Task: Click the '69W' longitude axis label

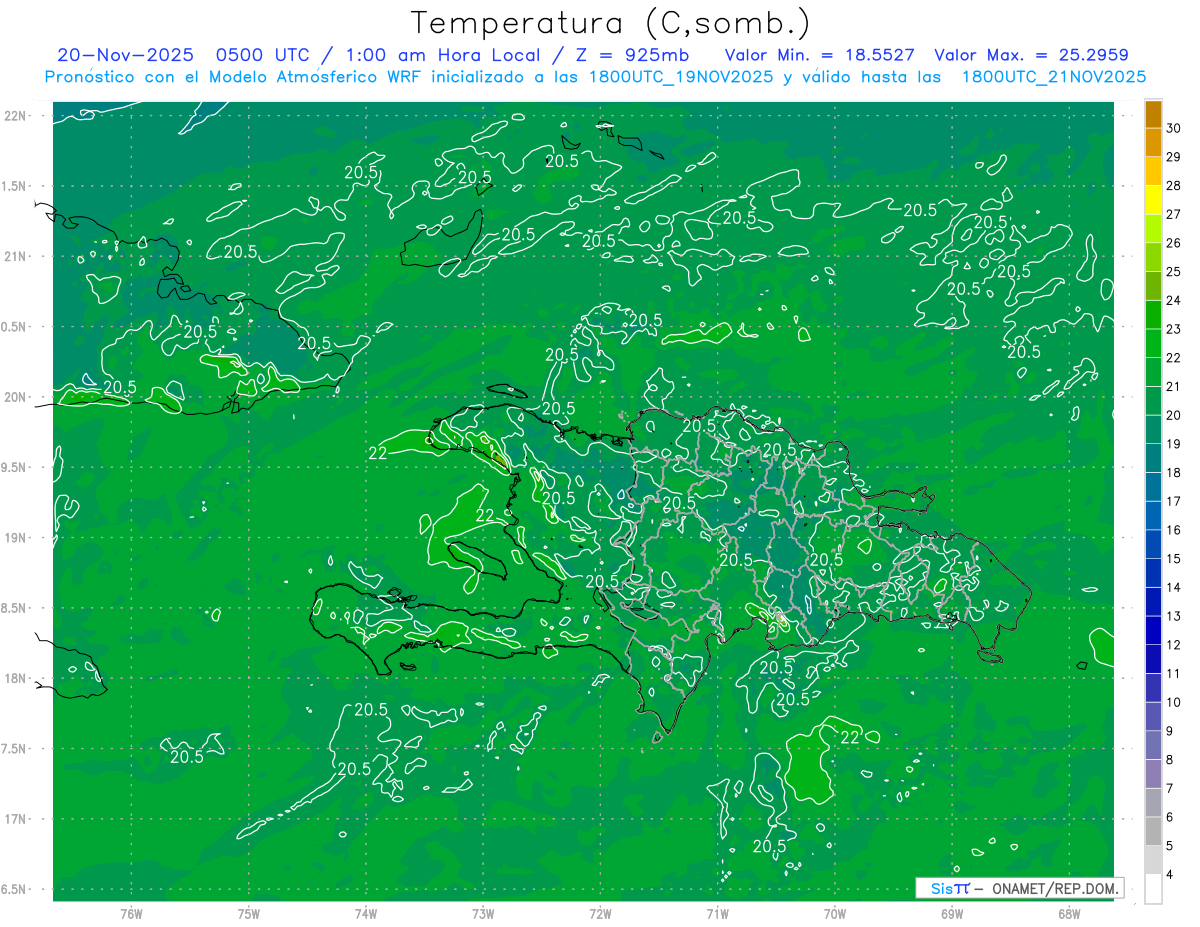Action: pyautogui.click(x=952, y=914)
